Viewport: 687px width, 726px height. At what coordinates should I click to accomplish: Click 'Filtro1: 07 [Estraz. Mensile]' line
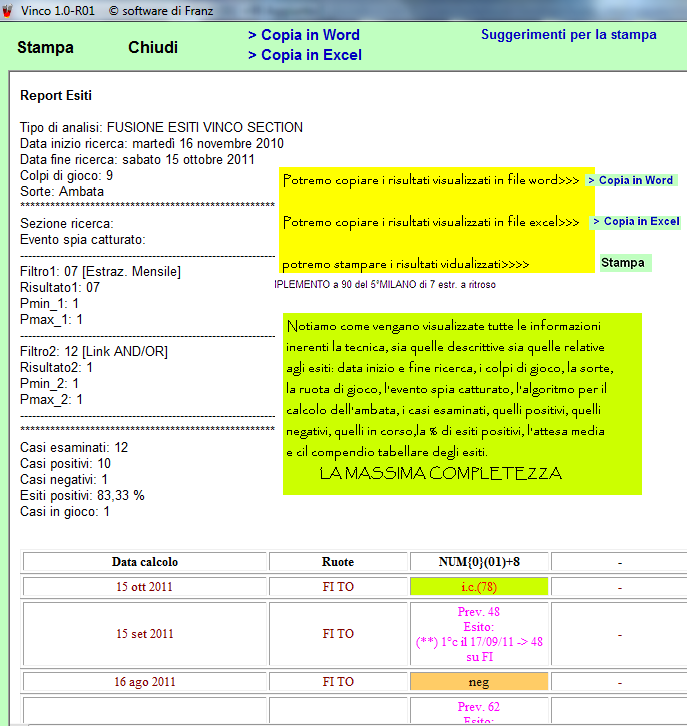pos(100,271)
